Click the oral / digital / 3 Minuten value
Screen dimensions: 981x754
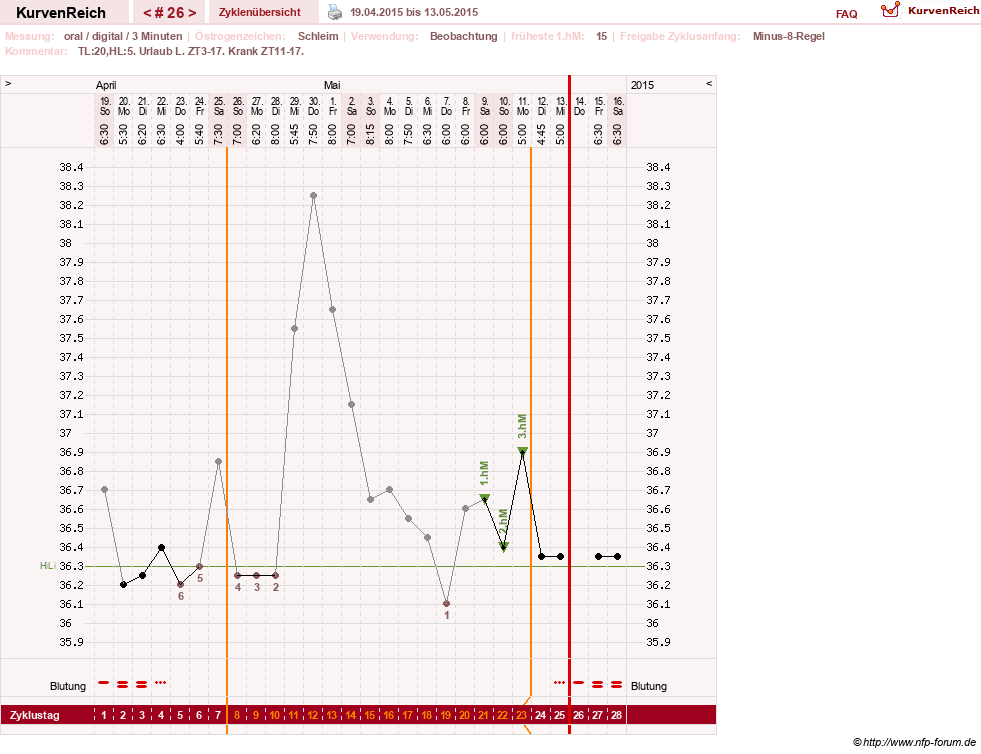pyautogui.click(x=123, y=36)
